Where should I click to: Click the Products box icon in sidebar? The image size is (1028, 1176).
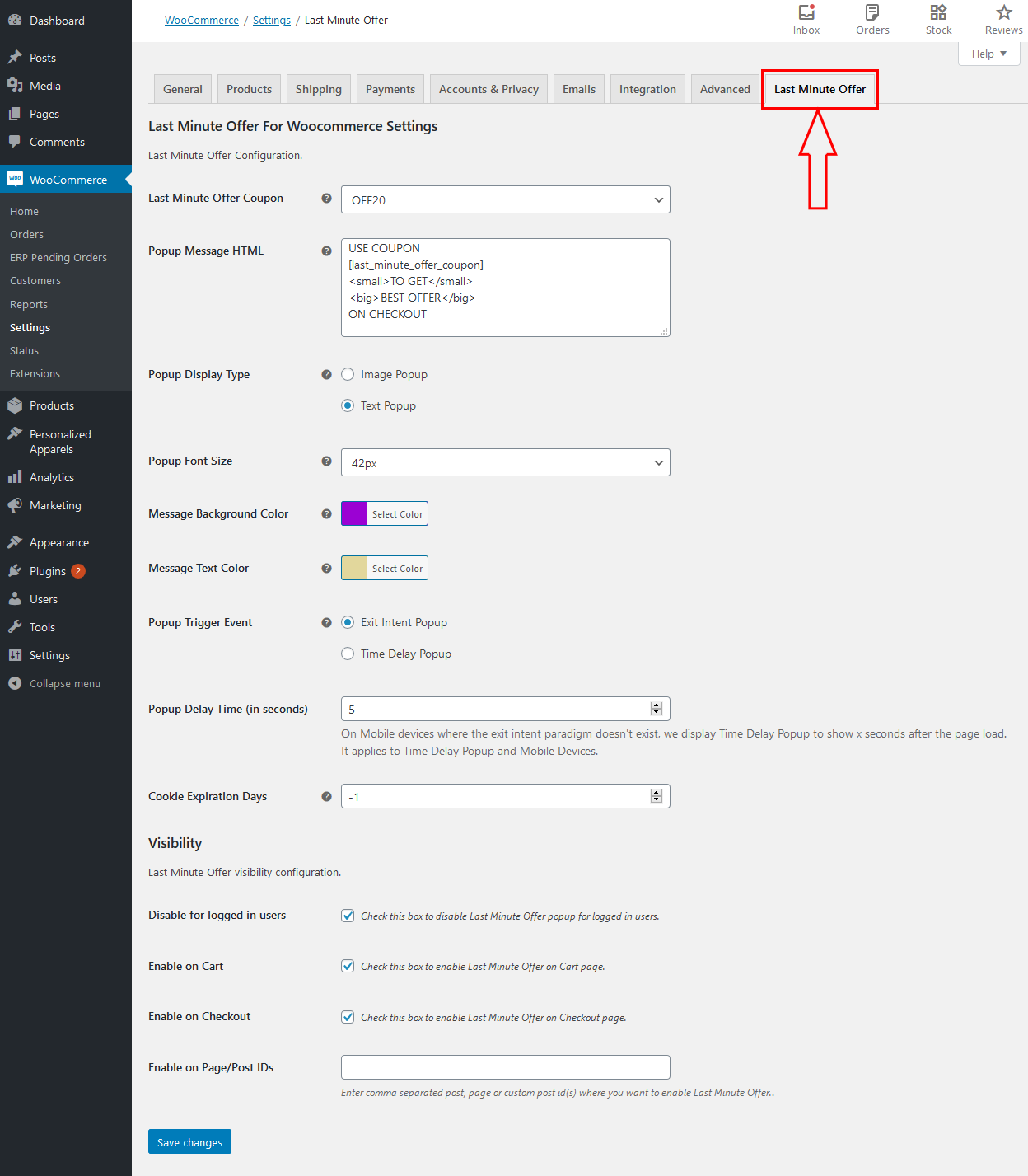click(15, 405)
